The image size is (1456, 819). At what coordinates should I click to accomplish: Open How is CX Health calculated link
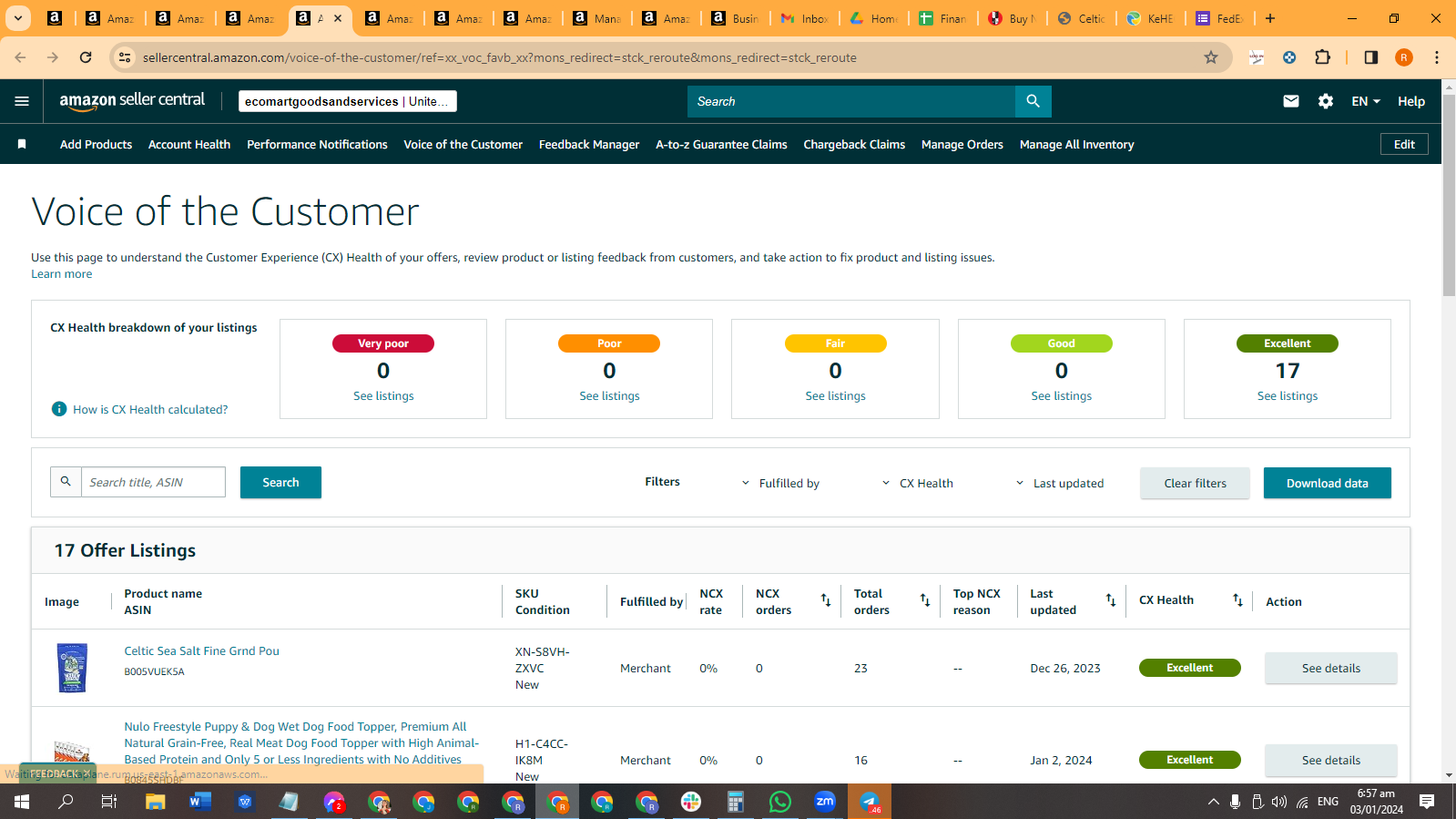[x=150, y=410]
